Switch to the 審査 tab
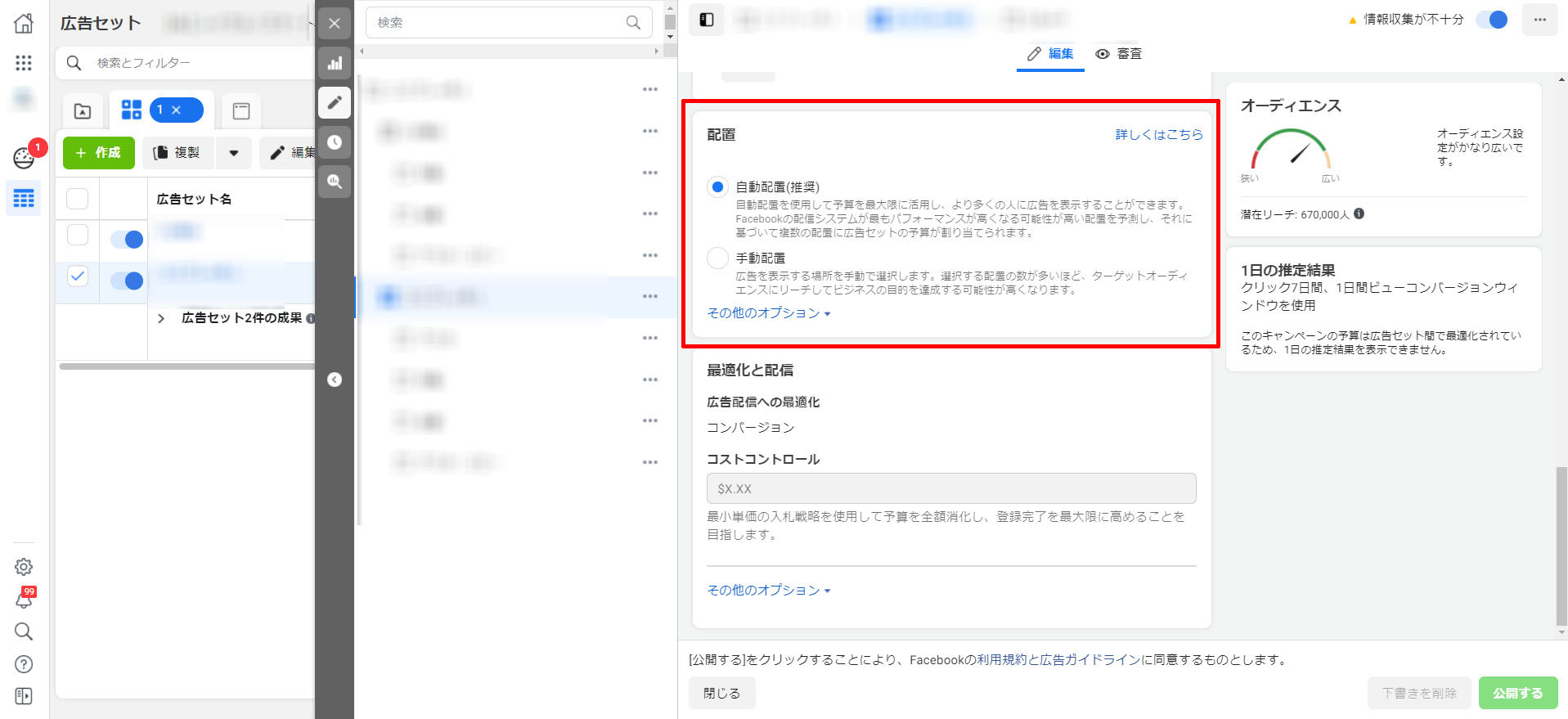The image size is (1568, 719). tap(1118, 53)
